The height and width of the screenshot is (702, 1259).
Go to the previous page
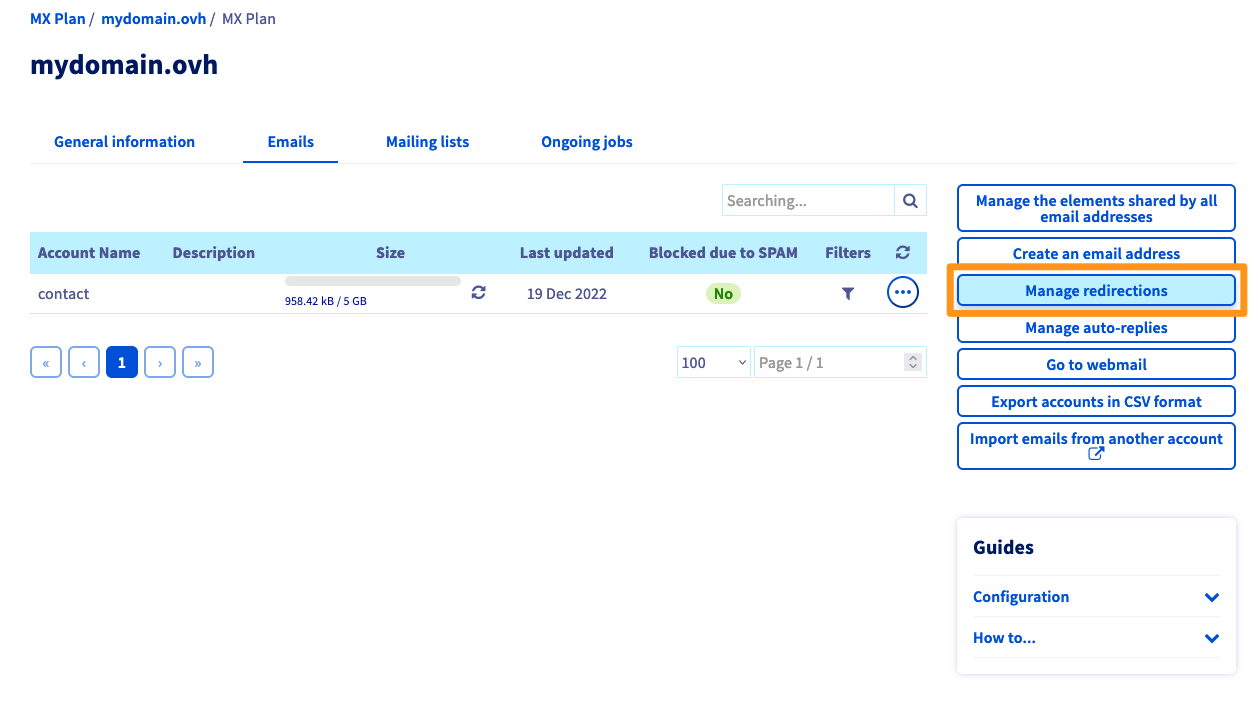[84, 363]
